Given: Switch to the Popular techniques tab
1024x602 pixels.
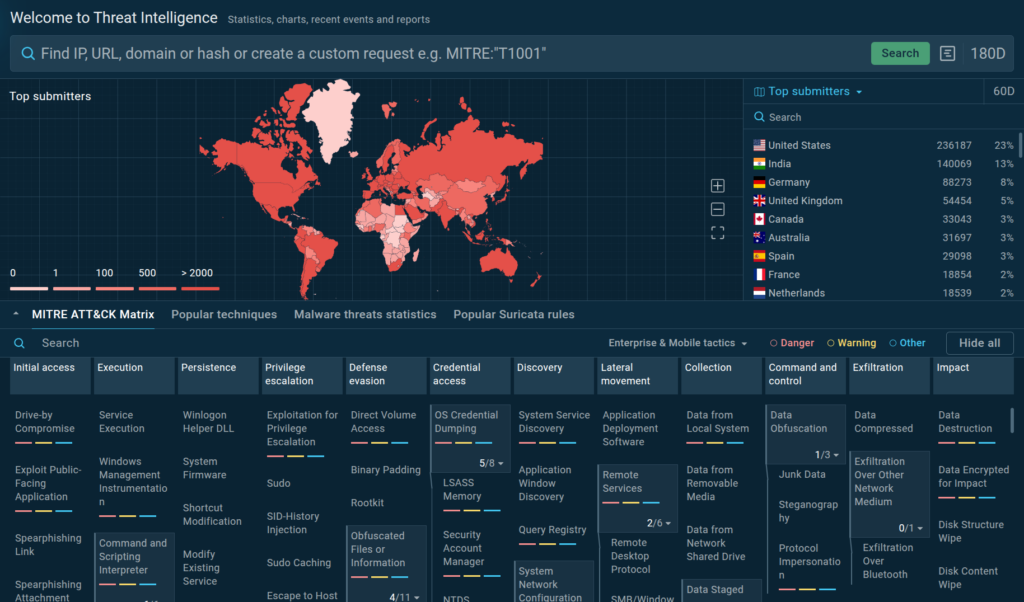Looking at the screenshot, I should (x=224, y=314).
